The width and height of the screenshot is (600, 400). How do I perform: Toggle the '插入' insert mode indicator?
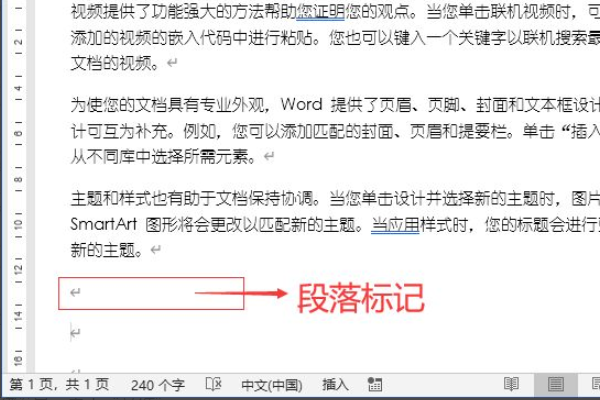[x=335, y=384]
